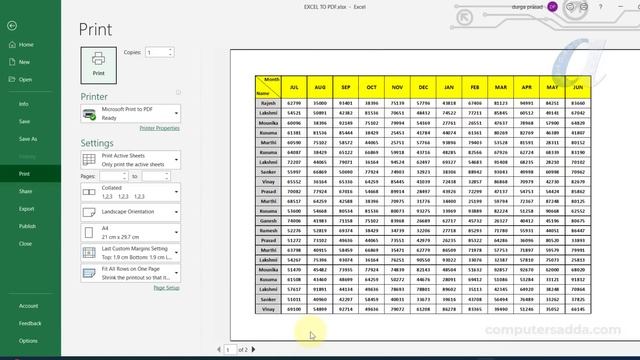This screenshot has height=360, width=640.
Task: Go to previous preview page arrow
Action: coord(219,349)
